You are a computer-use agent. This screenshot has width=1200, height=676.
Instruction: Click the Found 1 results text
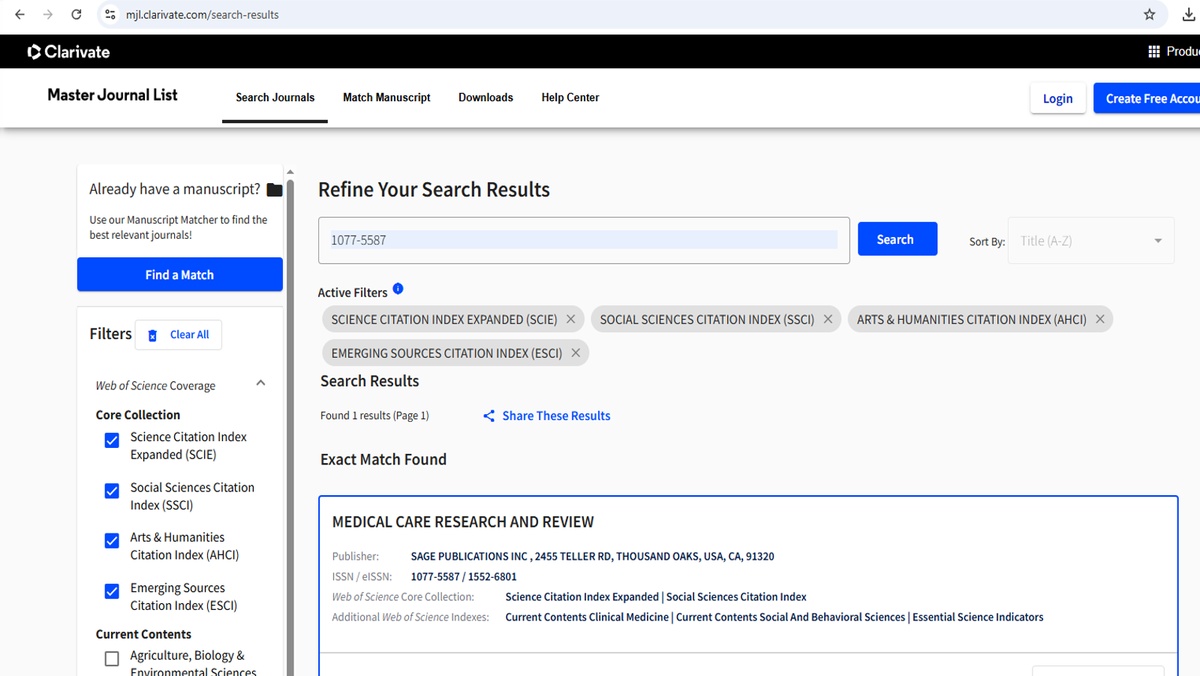pyautogui.click(x=374, y=416)
